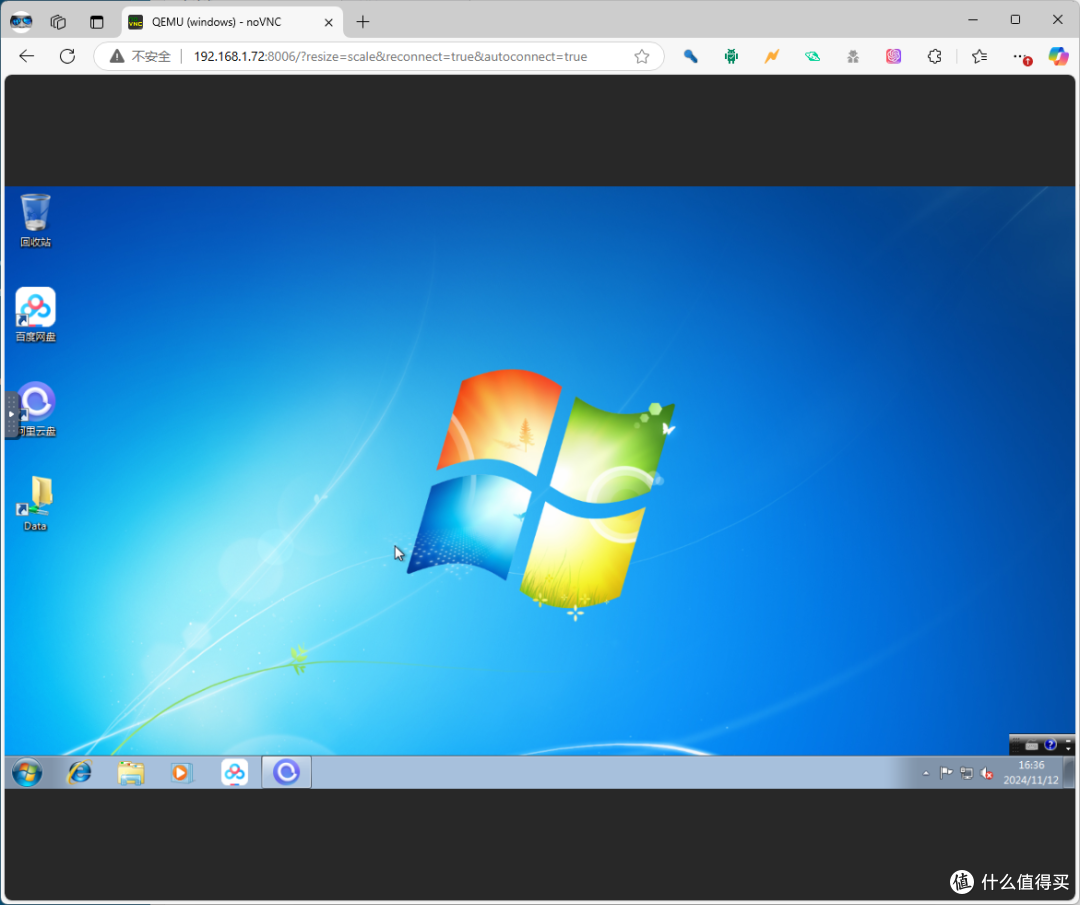Open the pink brain extension icon
Image resolution: width=1080 pixels, height=905 pixels.
pos(893,56)
